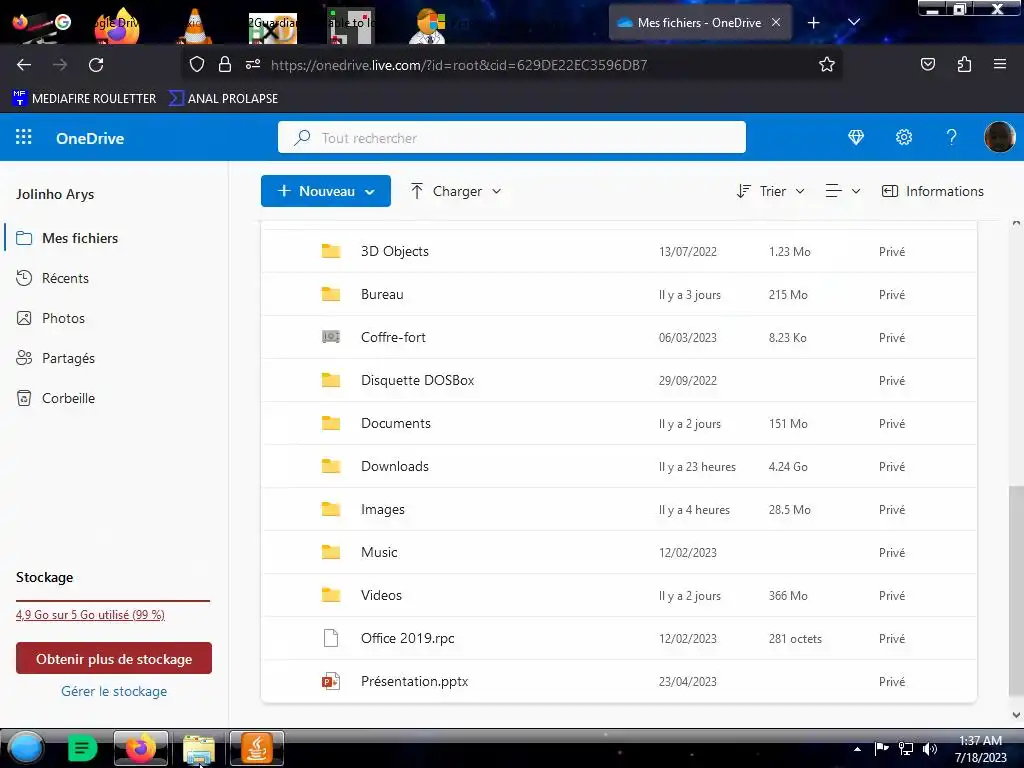Click the Office 2019.rpc file icon
Screen dimensions: 1024x768
pyautogui.click(x=331, y=638)
